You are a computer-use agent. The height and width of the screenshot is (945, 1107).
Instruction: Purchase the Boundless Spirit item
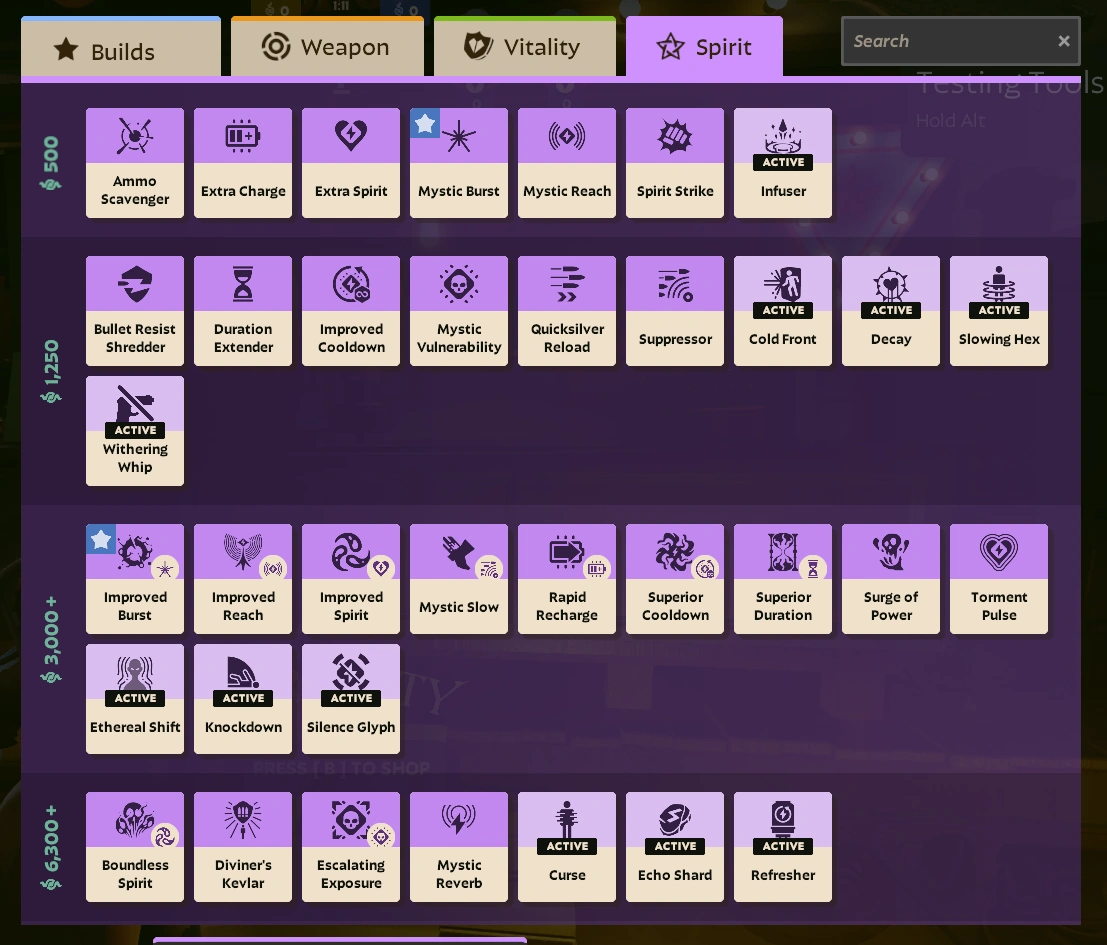(x=135, y=848)
